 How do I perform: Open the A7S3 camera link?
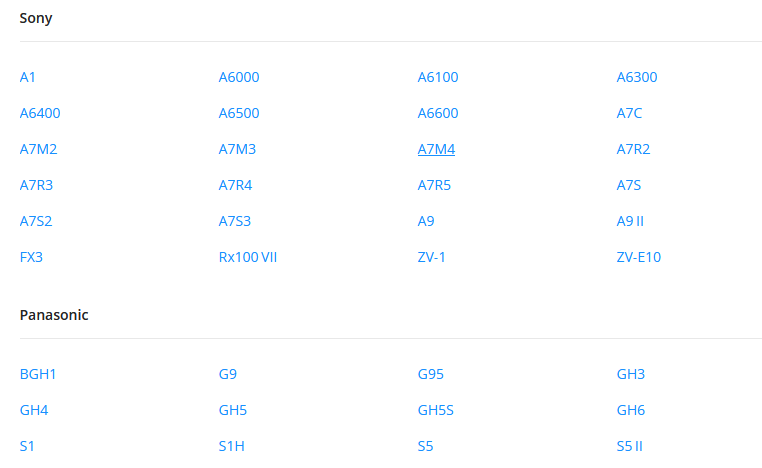click(235, 221)
